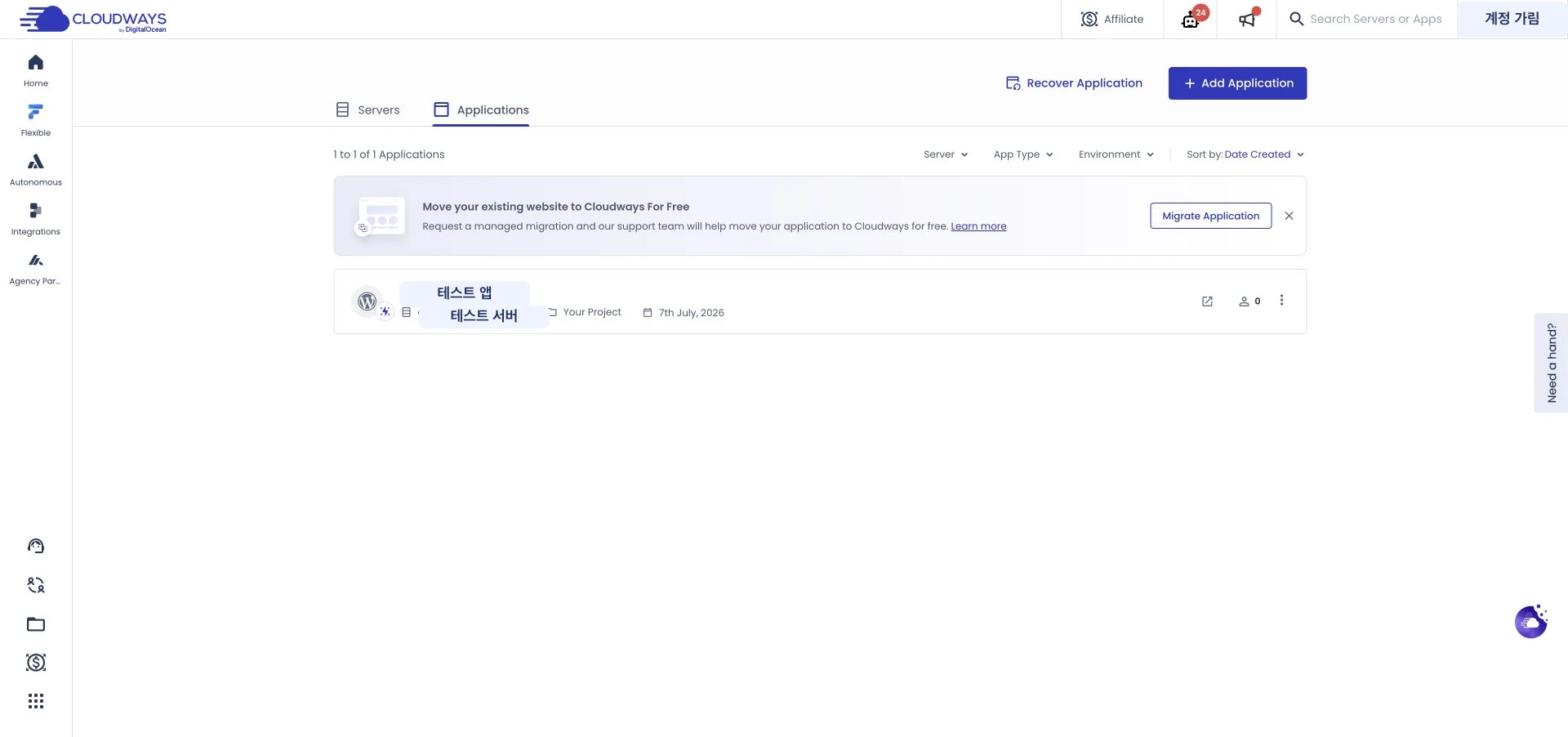Open the megaphone announcements icon

(1247, 20)
